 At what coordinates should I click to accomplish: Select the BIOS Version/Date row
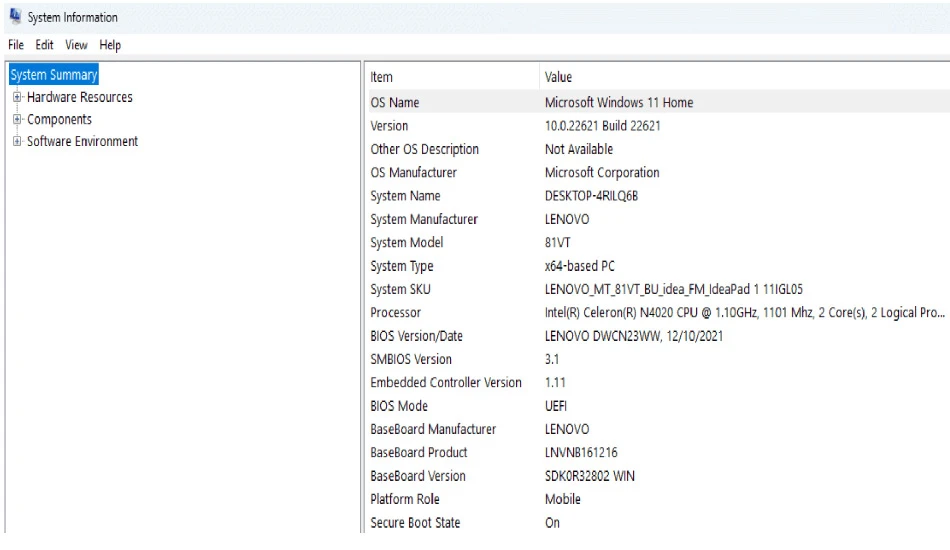coord(659,336)
